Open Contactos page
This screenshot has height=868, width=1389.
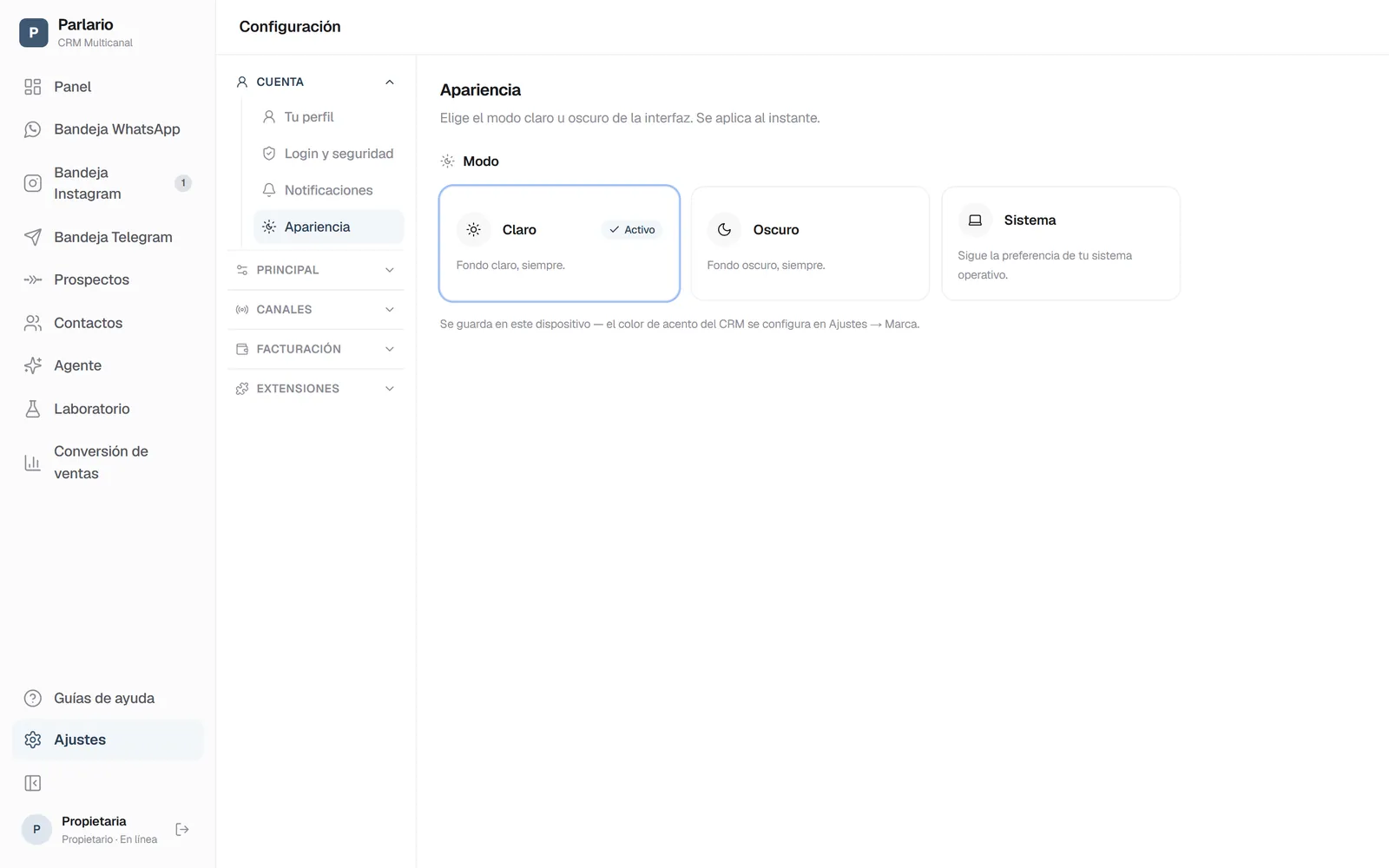tap(108, 323)
